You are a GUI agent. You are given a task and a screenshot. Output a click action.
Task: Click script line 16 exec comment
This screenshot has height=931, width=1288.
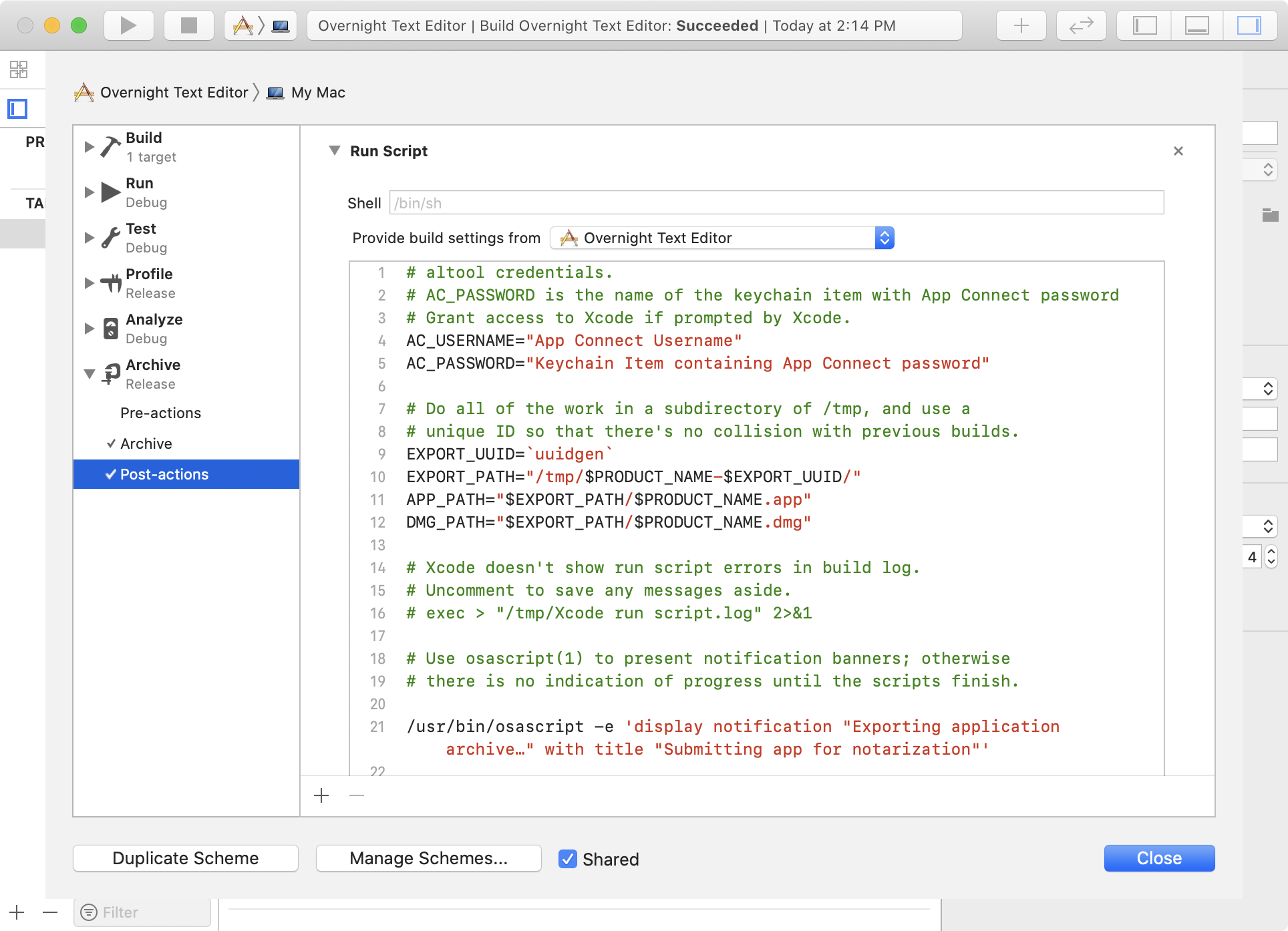(x=609, y=613)
